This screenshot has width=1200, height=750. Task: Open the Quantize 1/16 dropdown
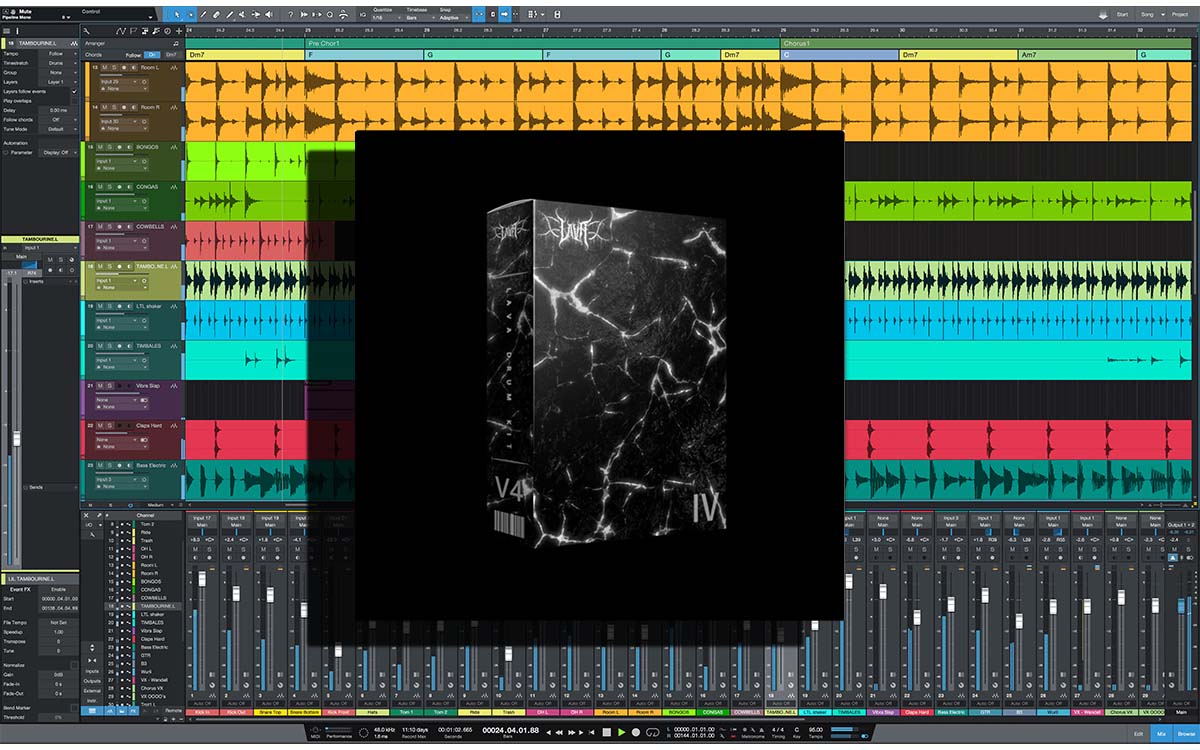(x=386, y=18)
